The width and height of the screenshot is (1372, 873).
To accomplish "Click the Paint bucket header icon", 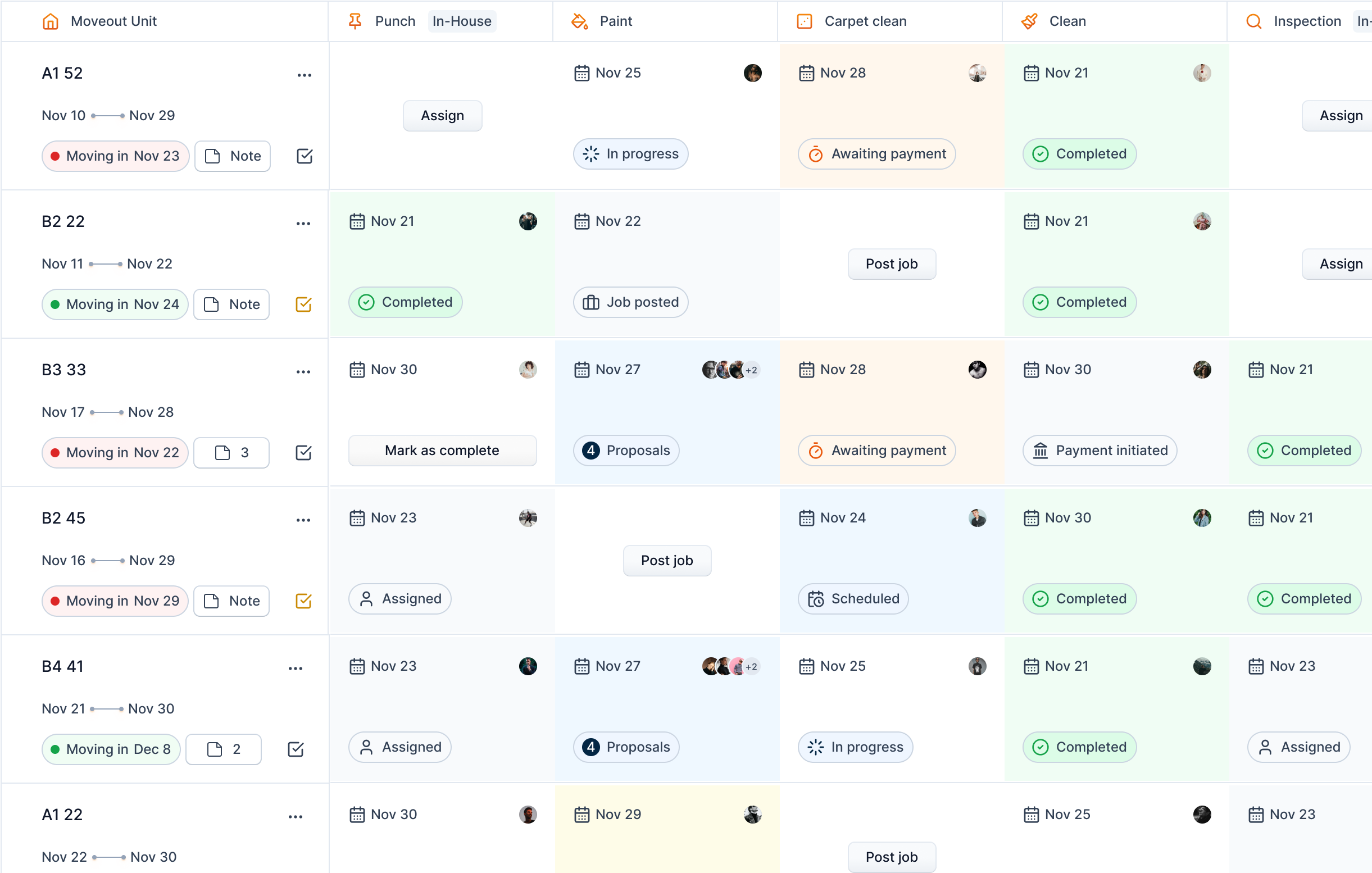I will click(579, 22).
